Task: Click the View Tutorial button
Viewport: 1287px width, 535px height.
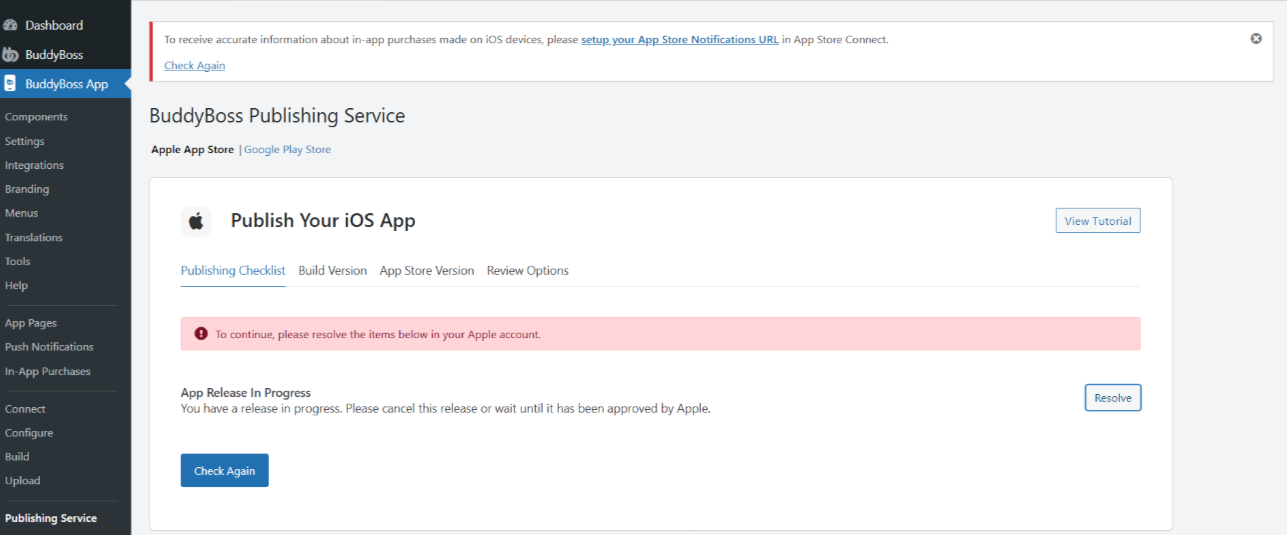Action: (x=1098, y=221)
